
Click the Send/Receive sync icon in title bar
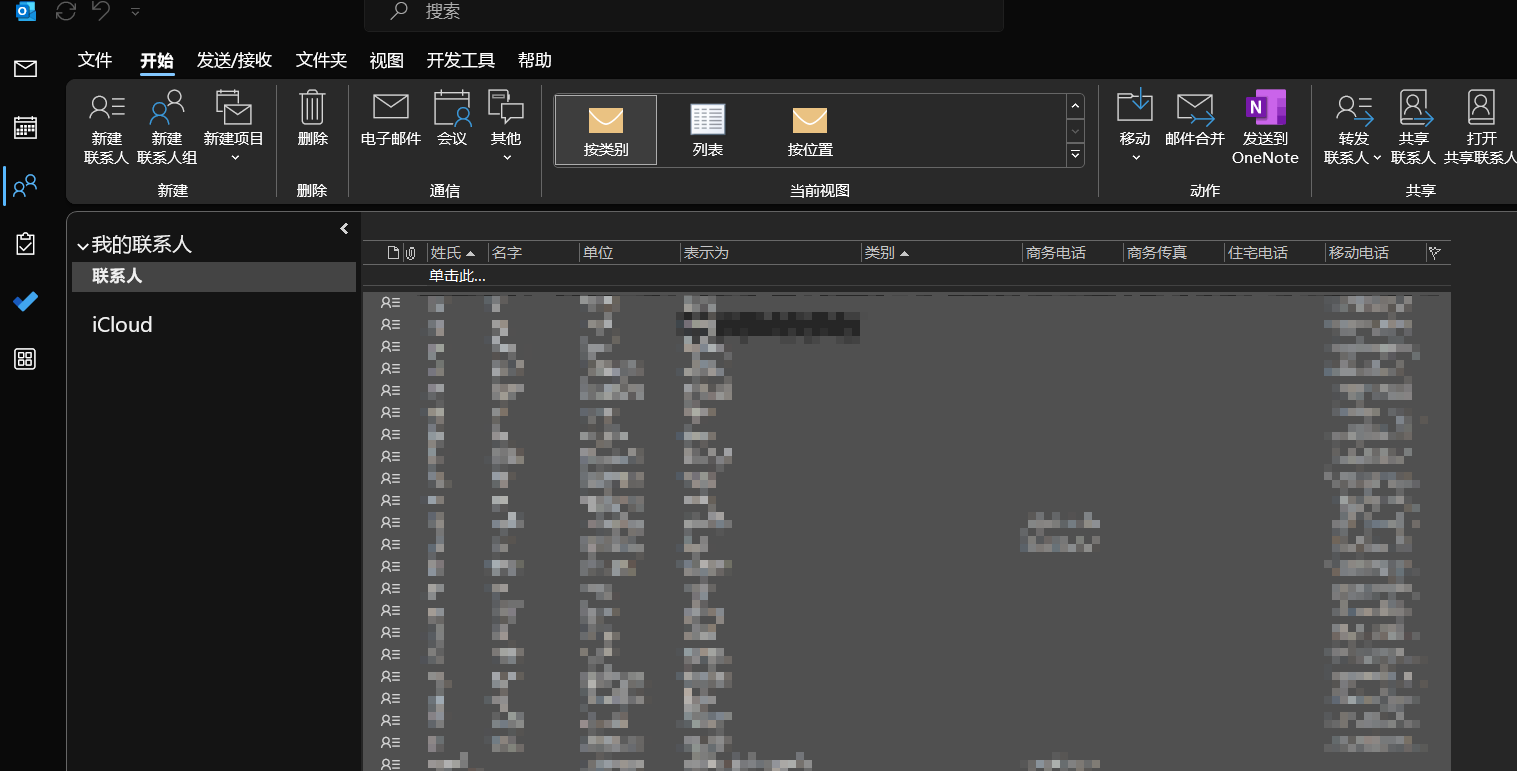(x=66, y=11)
